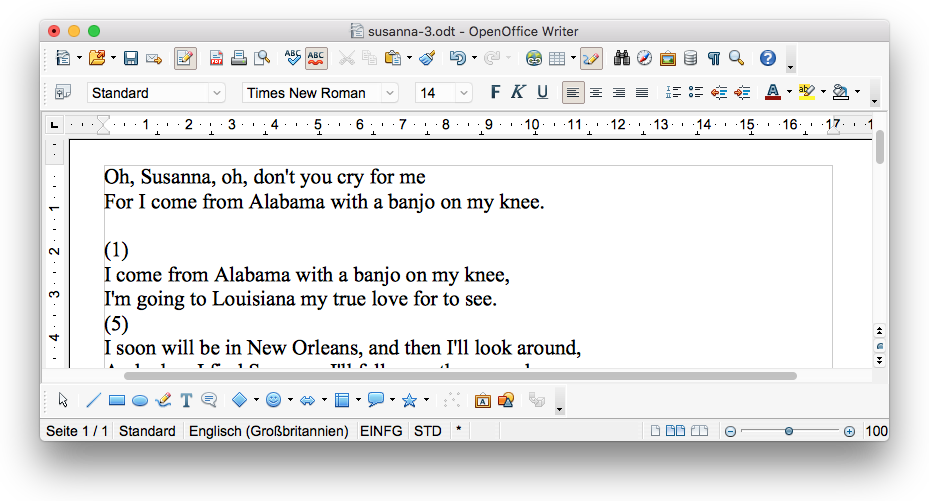The height and width of the screenshot is (501, 929).
Task: Insert Stars shape icon
Action: coord(409,400)
